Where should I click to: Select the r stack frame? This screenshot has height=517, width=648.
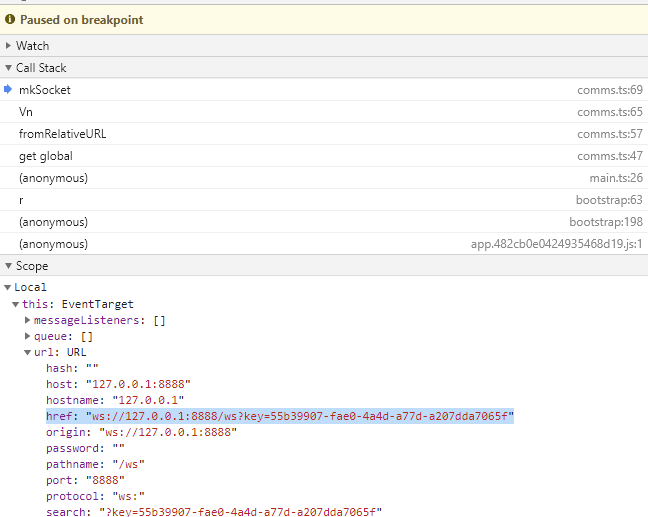click(324, 200)
